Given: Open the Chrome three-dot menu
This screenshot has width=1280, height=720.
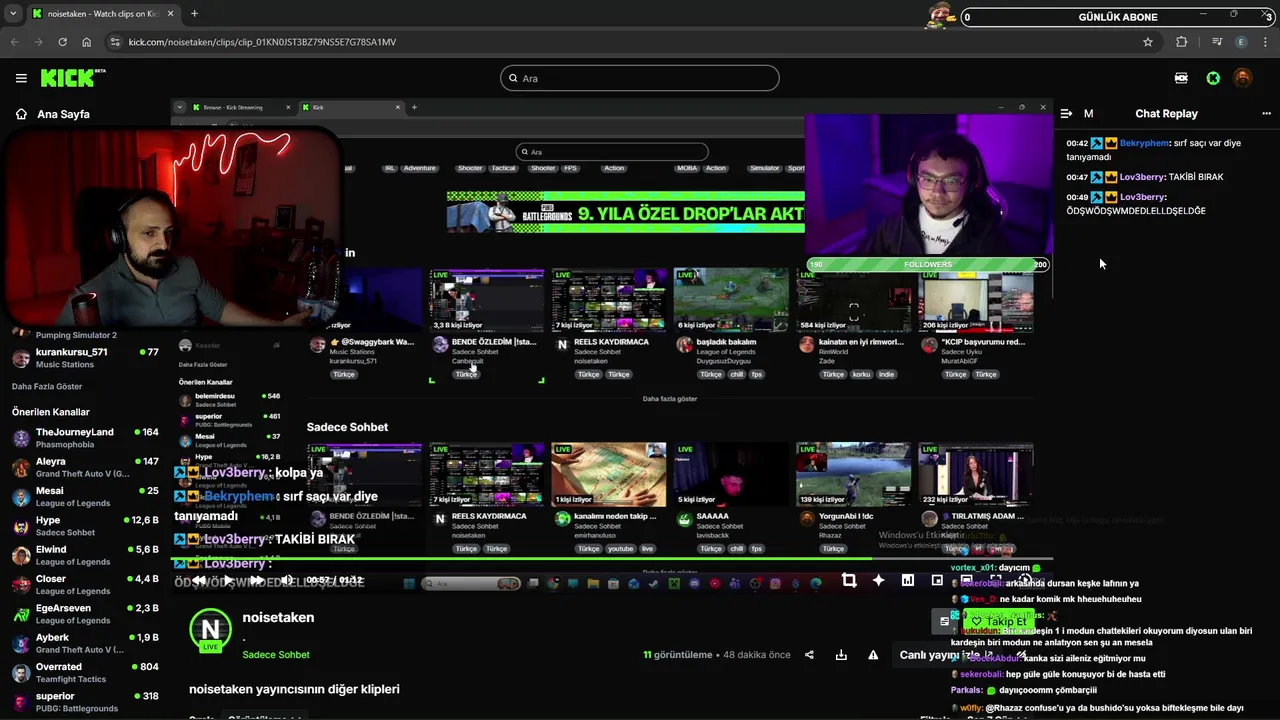Looking at the screenshot, I should point(1266,42).
